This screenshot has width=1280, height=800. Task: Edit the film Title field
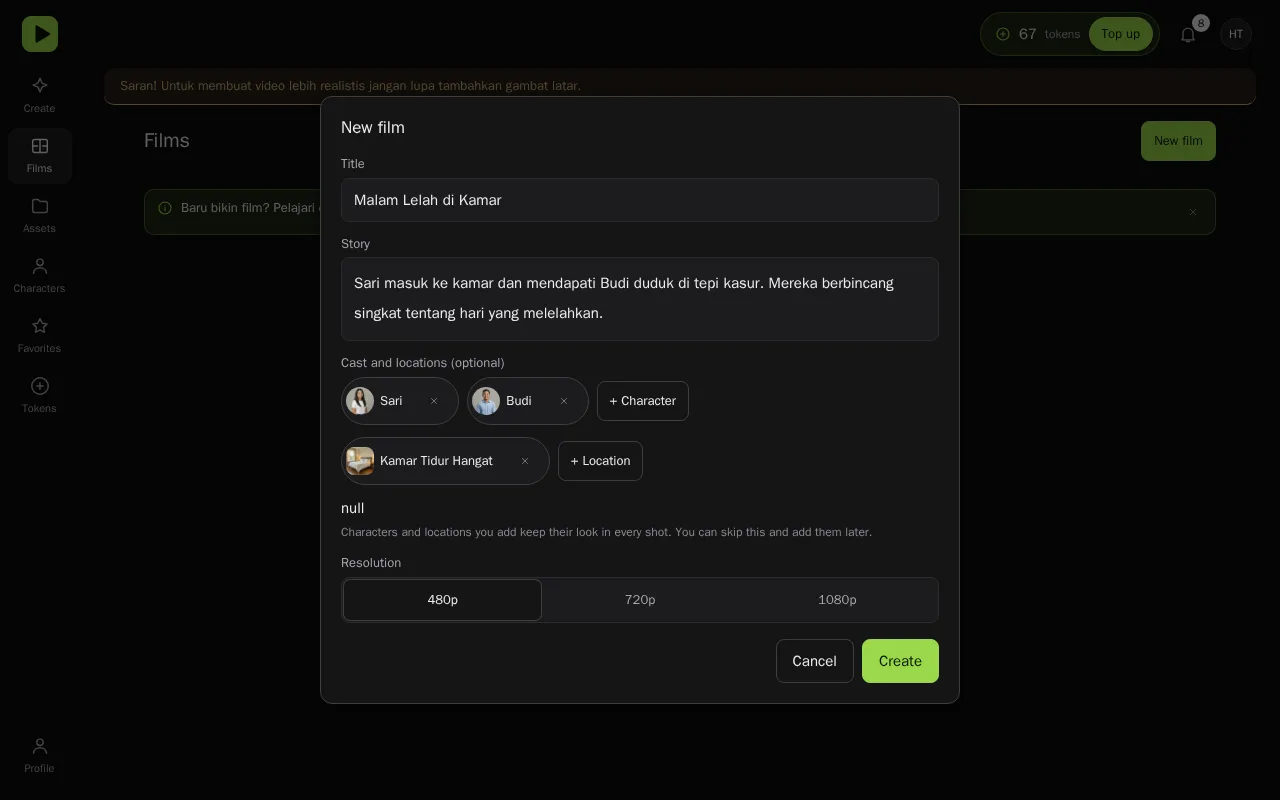pos(640,200)
